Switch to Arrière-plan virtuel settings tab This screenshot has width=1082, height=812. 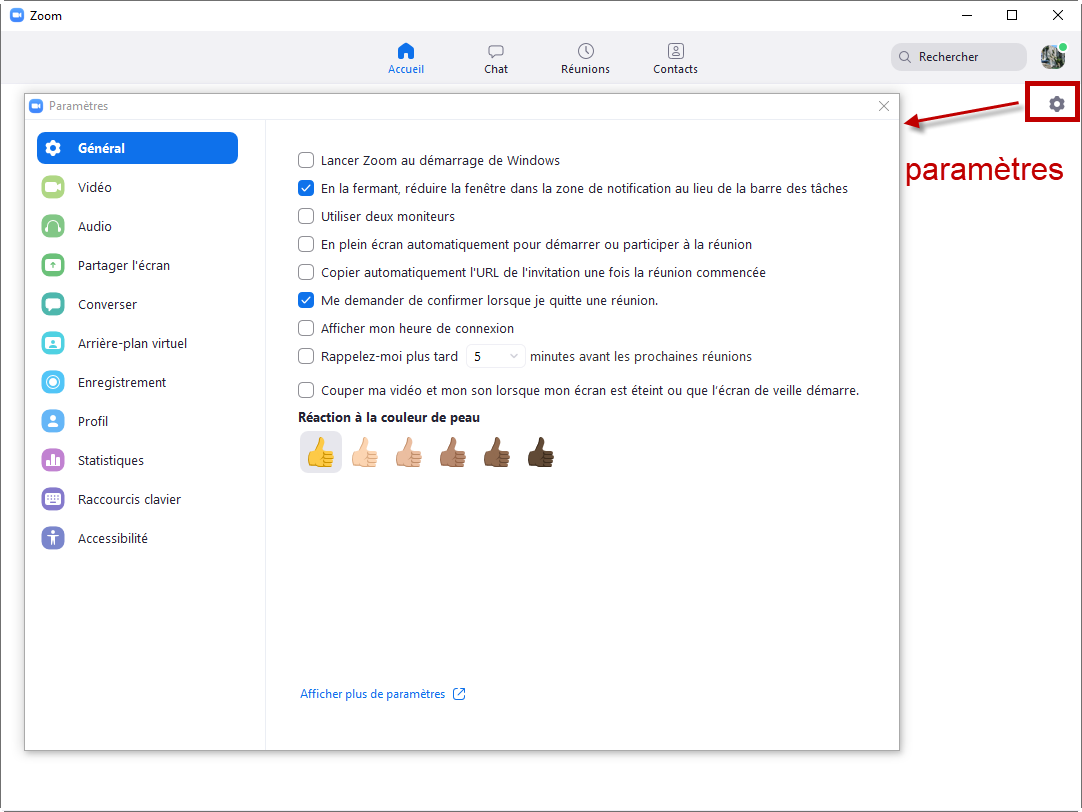[x=132, y=343]
